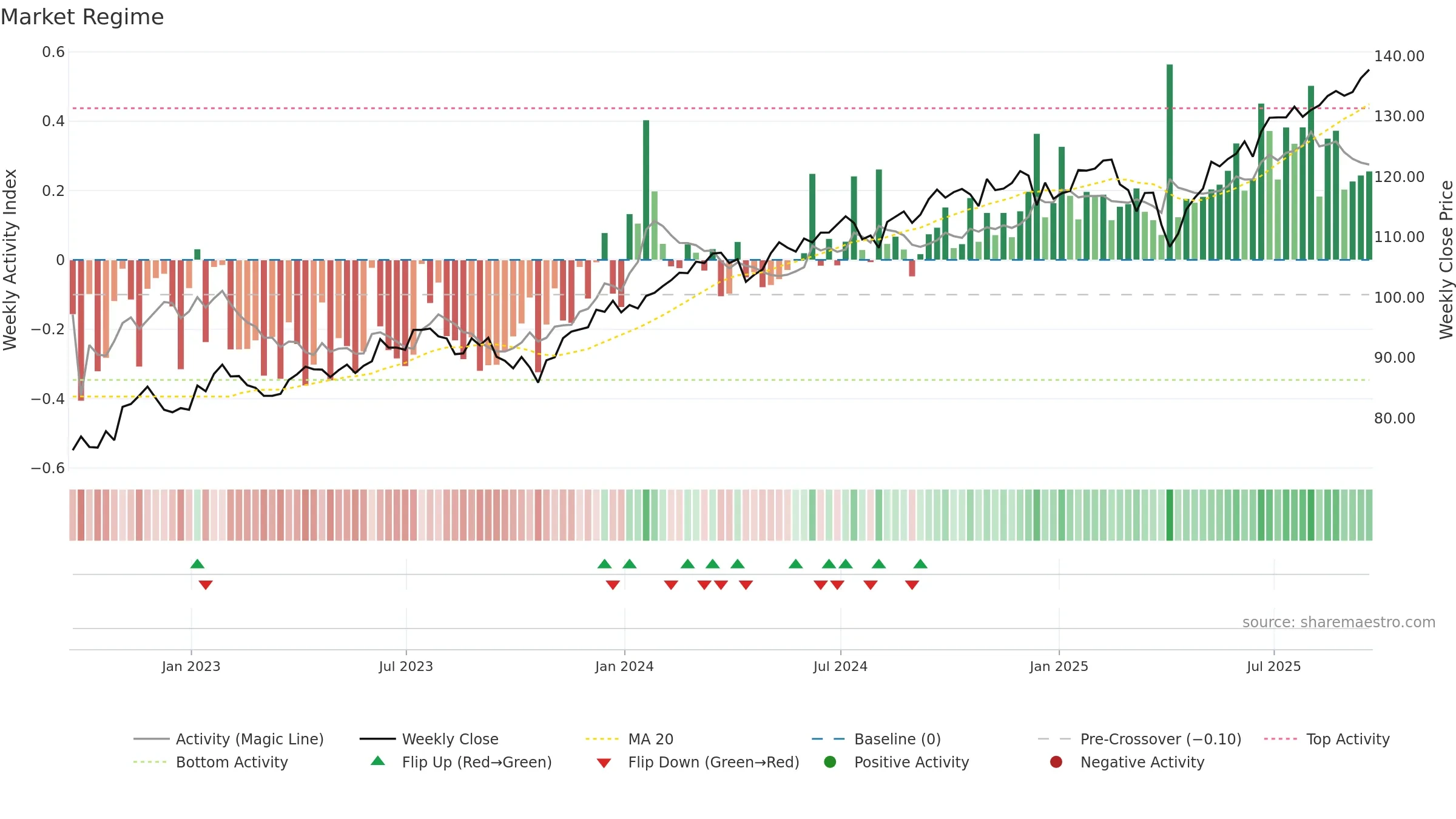Click the Jan 2024 x-axis label

(x=624, y=666)
